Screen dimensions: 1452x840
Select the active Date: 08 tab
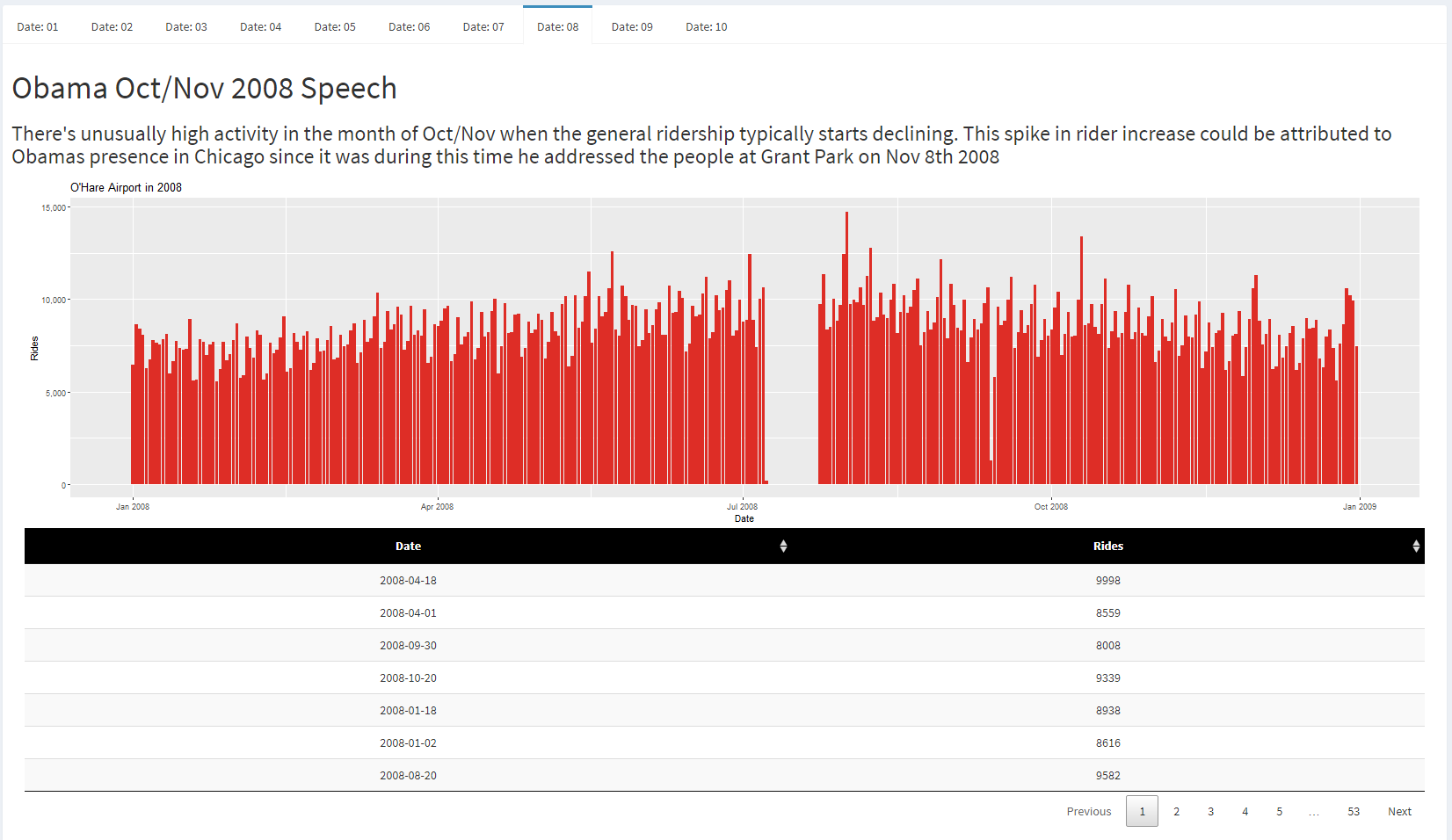click(558, 25)
